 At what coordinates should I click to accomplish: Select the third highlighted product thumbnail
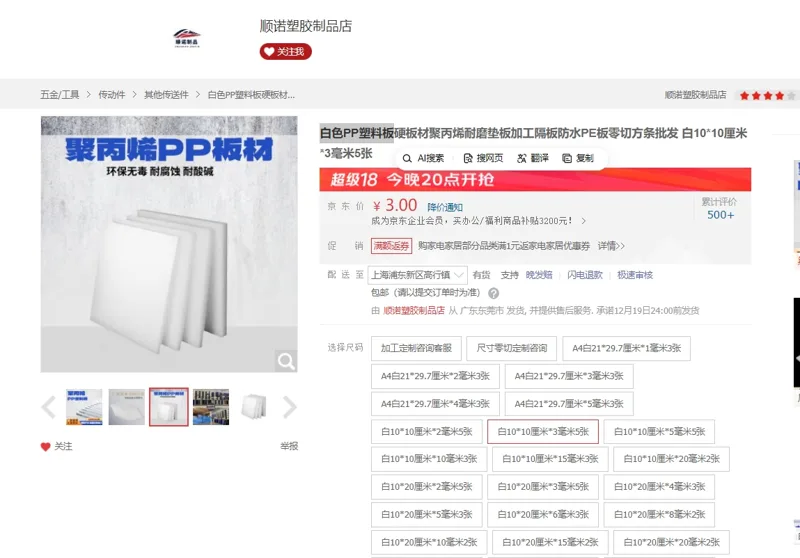tap(169, 407)
